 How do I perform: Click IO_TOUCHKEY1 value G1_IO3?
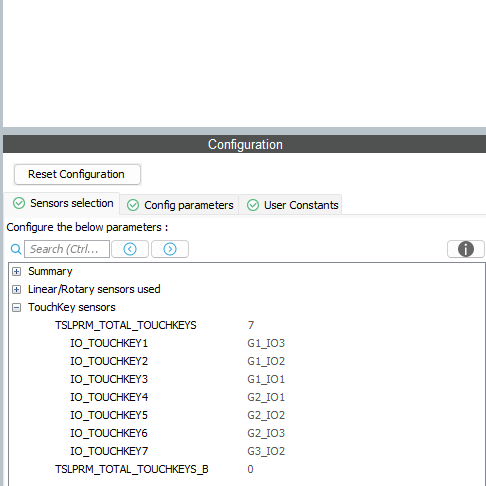coord(266,343)
